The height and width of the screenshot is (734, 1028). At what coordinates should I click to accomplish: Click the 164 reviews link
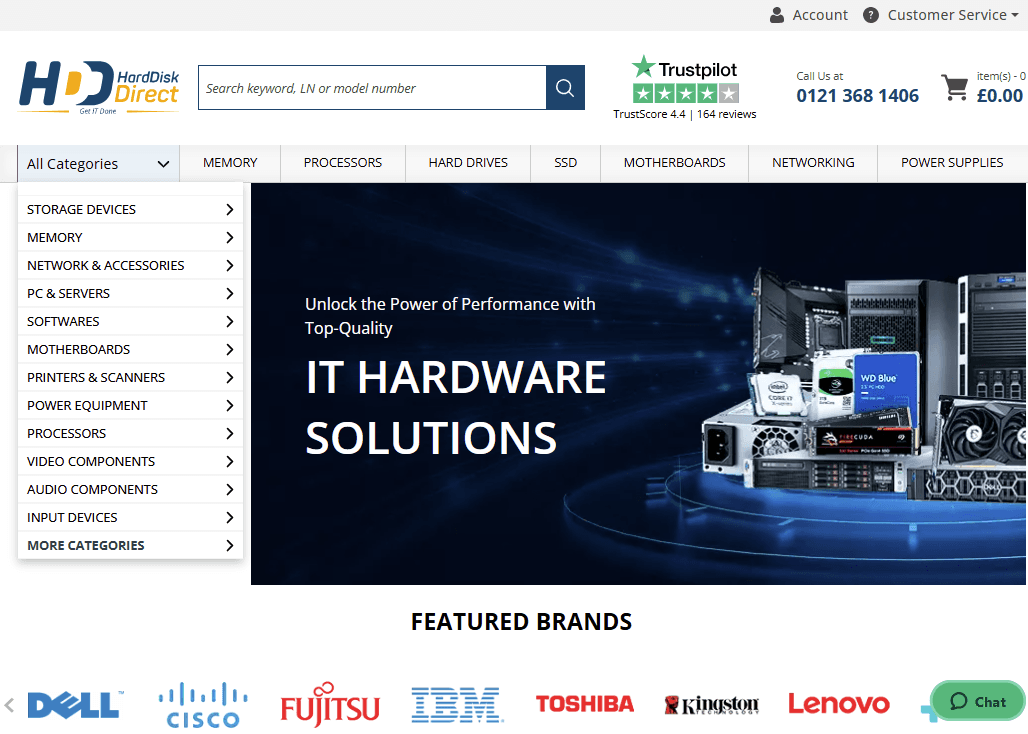[x=726, y=113]
